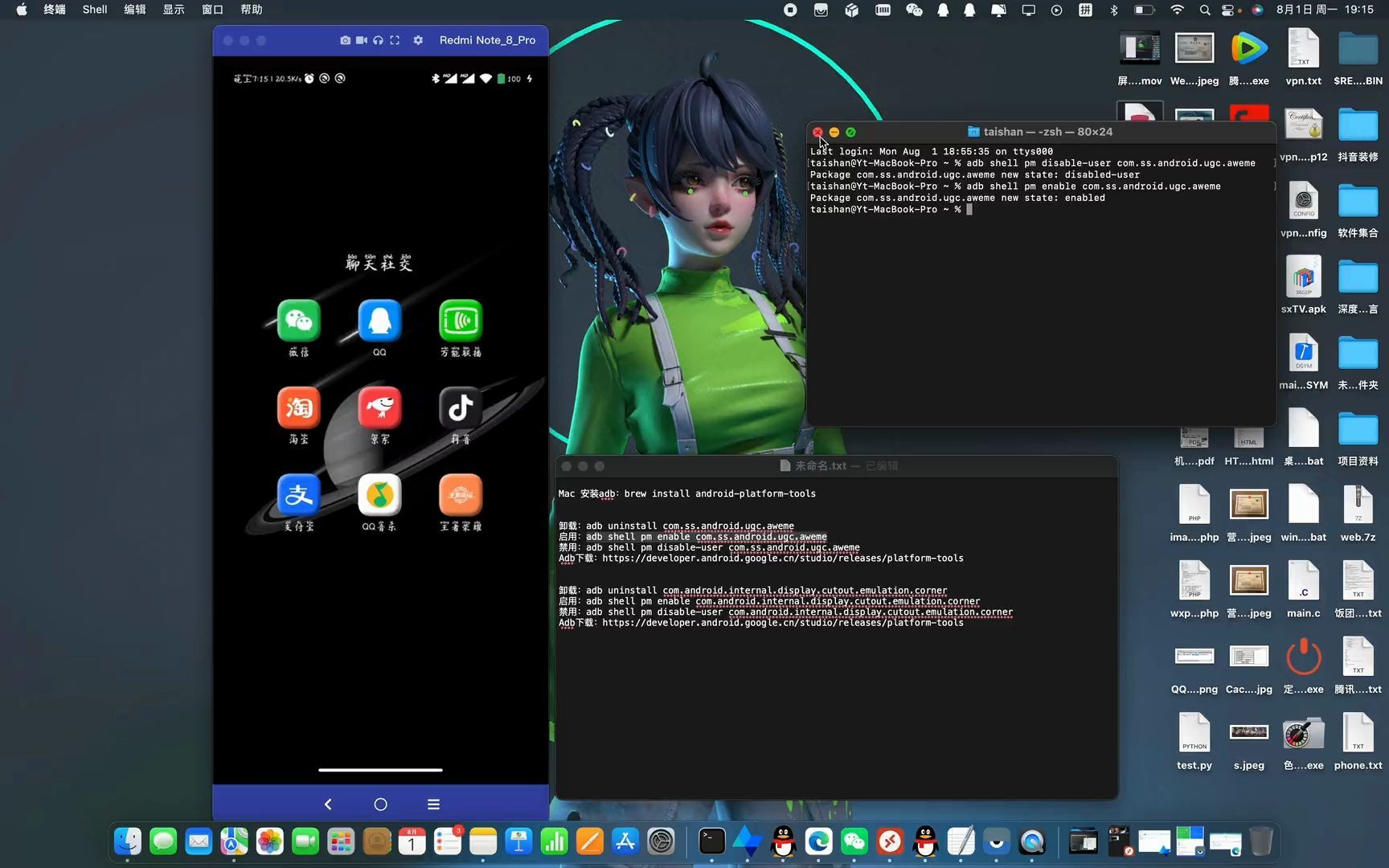The image size is (1389, 868).
Task: Start screen recording via the video camera icon
Action: pos(362,40)
